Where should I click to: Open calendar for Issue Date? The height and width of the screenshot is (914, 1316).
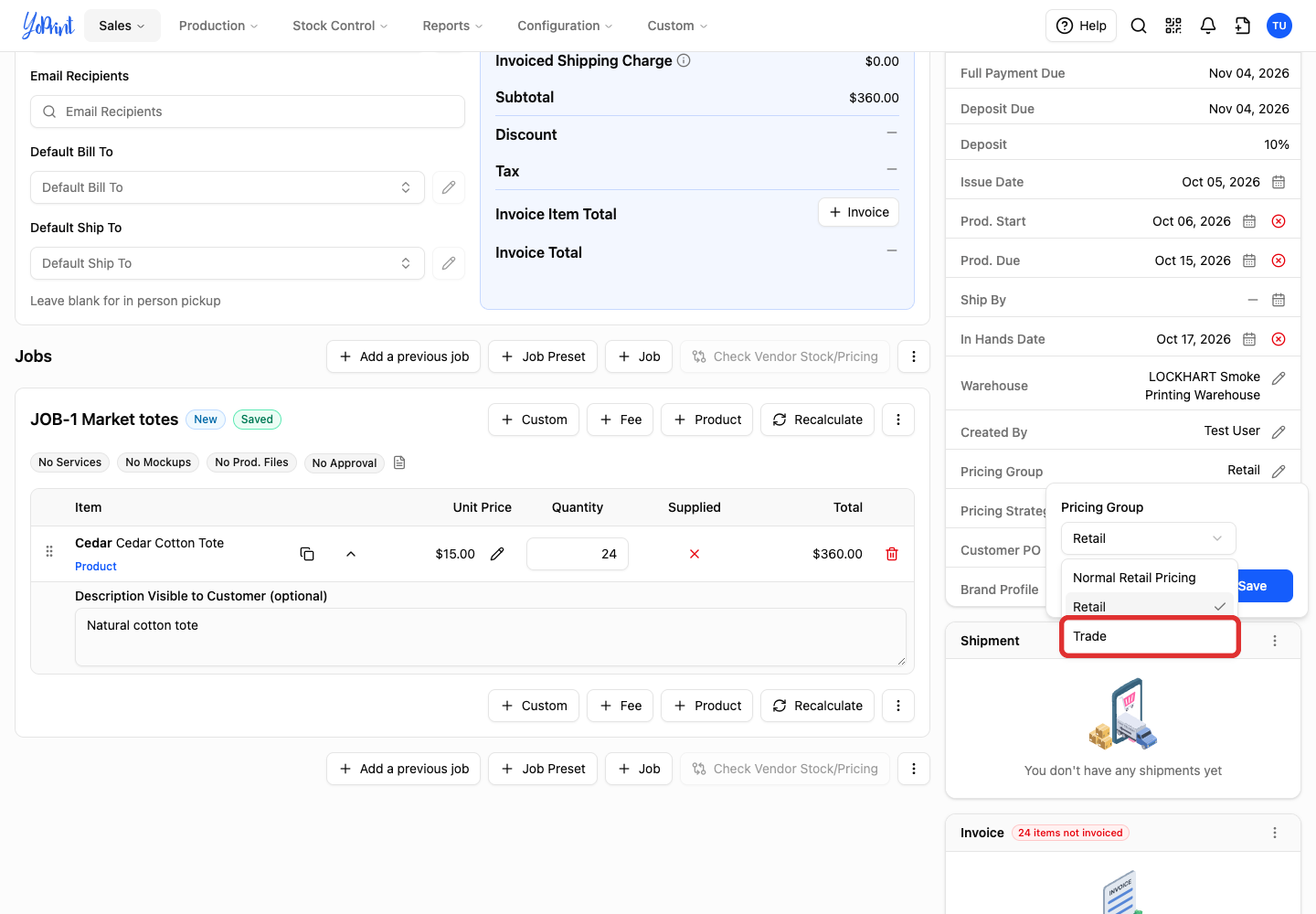1279,182
